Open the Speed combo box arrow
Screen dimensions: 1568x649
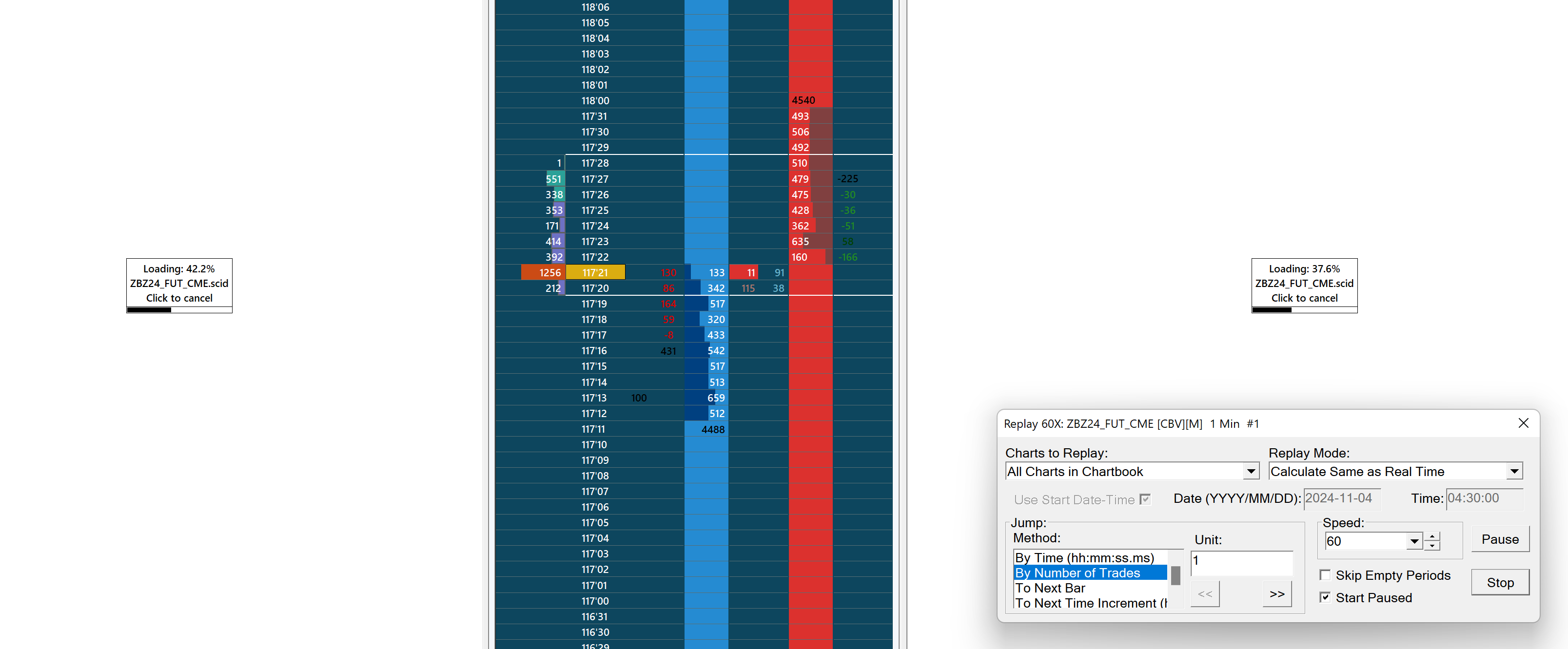point(1414,541)
